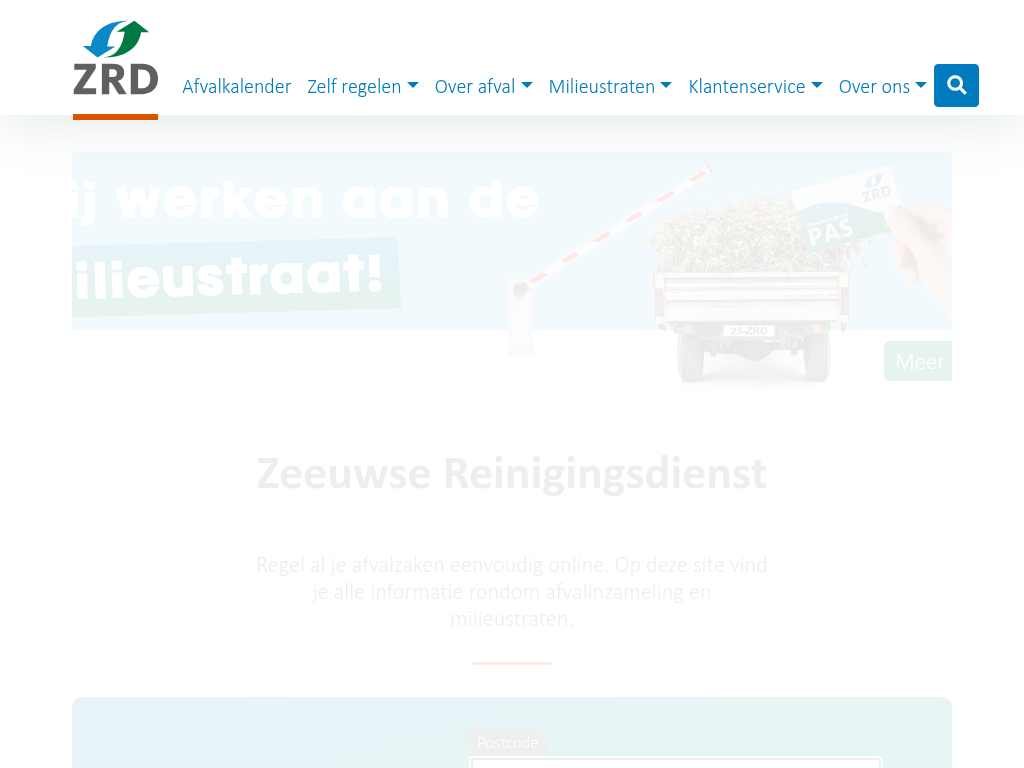The height and width of the screenshot is (768, 1024).
Task: Open search with the magnifier icon
Action: 956,85
